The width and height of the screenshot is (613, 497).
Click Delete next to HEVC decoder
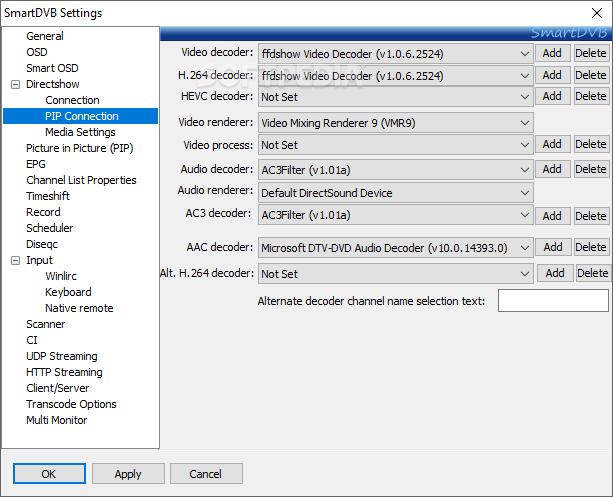[x=591, y=96]
